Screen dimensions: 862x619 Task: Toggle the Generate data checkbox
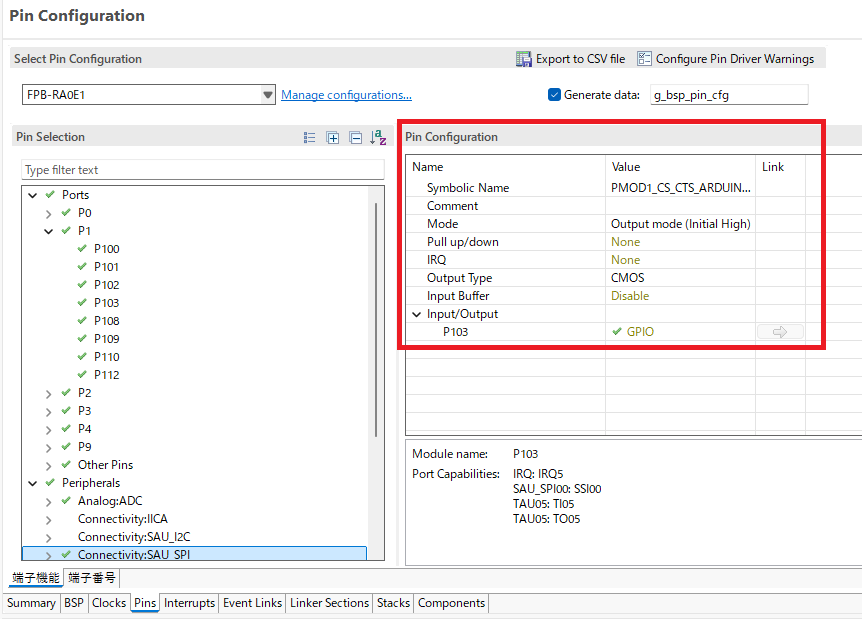(x=555, y=95)
